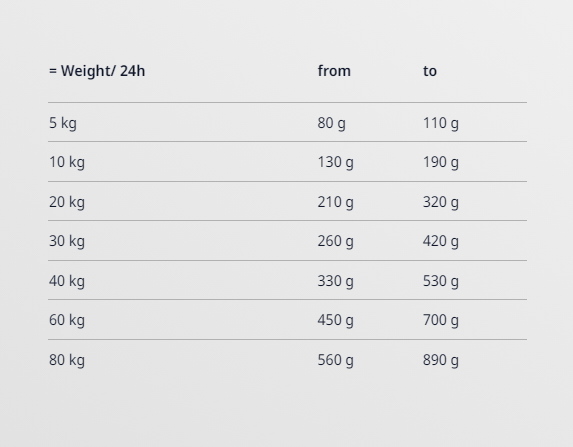
Task: Click the 'from' column header
Action: click(x=334, y=71)
